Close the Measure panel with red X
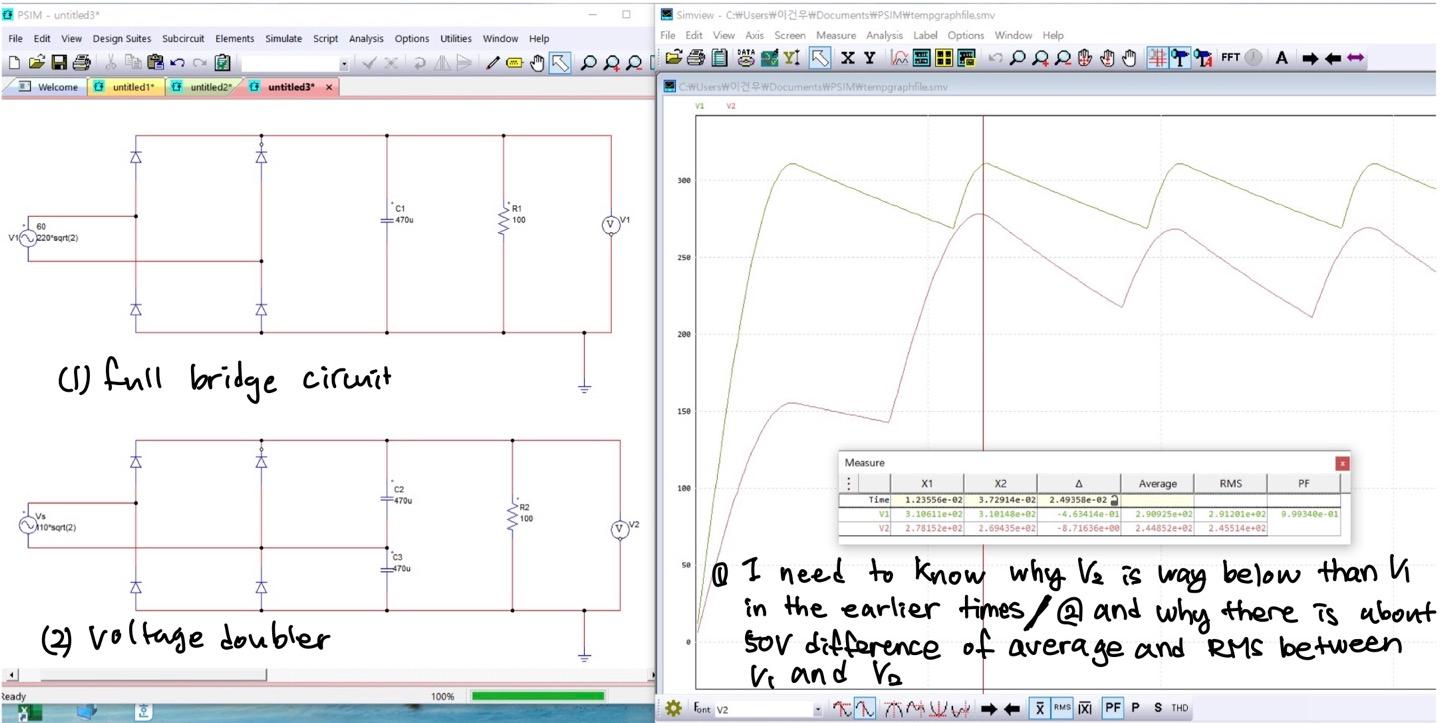The height and width of the screenshot is (723, 1440). tap(1342, 463)
